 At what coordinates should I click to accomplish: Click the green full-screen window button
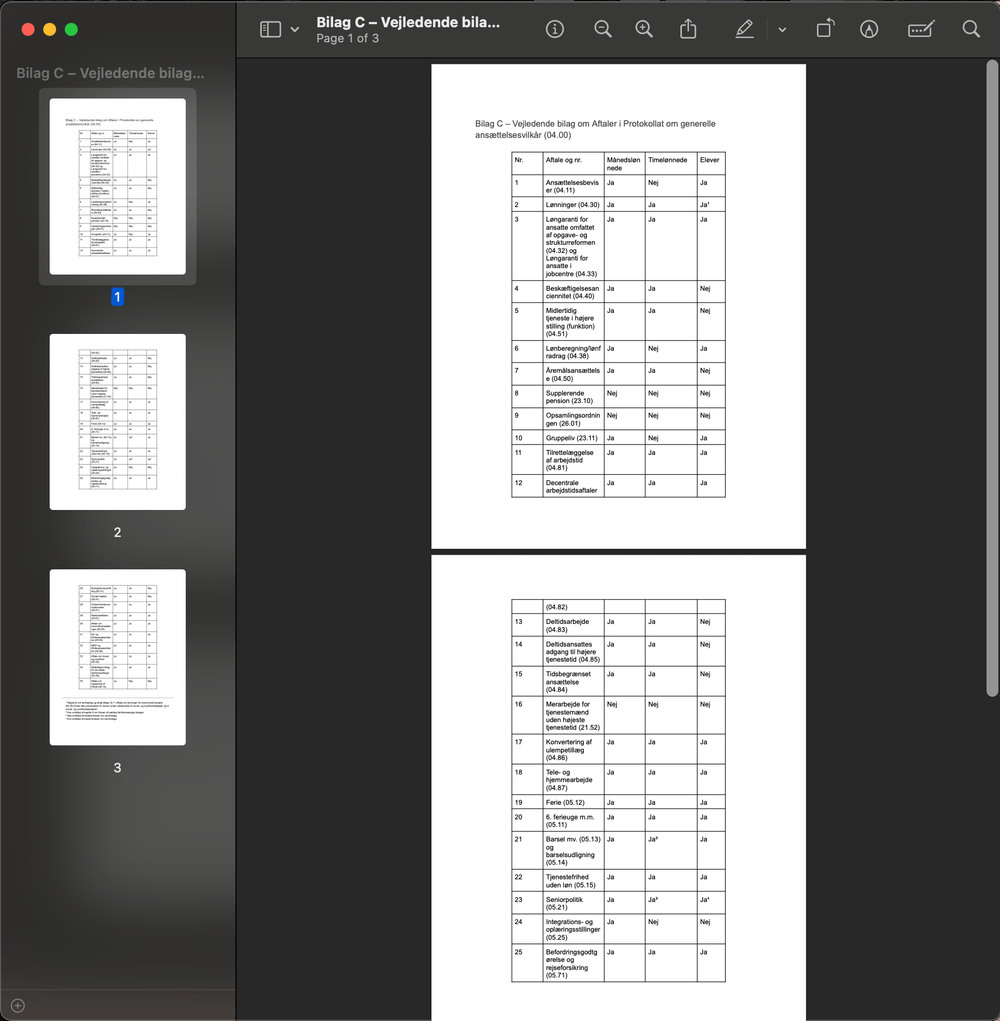(71, 30)
